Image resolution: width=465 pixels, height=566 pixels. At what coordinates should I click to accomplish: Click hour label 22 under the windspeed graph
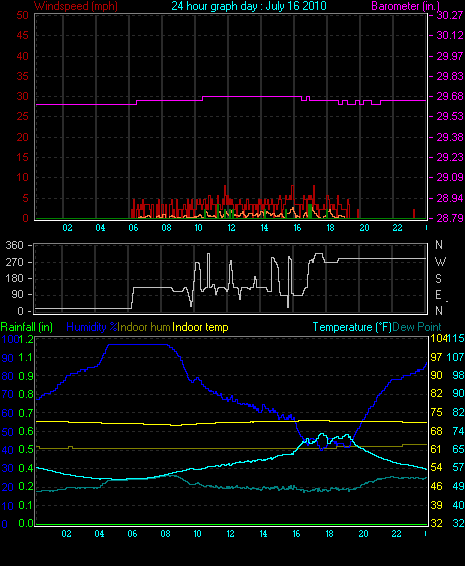397,228
